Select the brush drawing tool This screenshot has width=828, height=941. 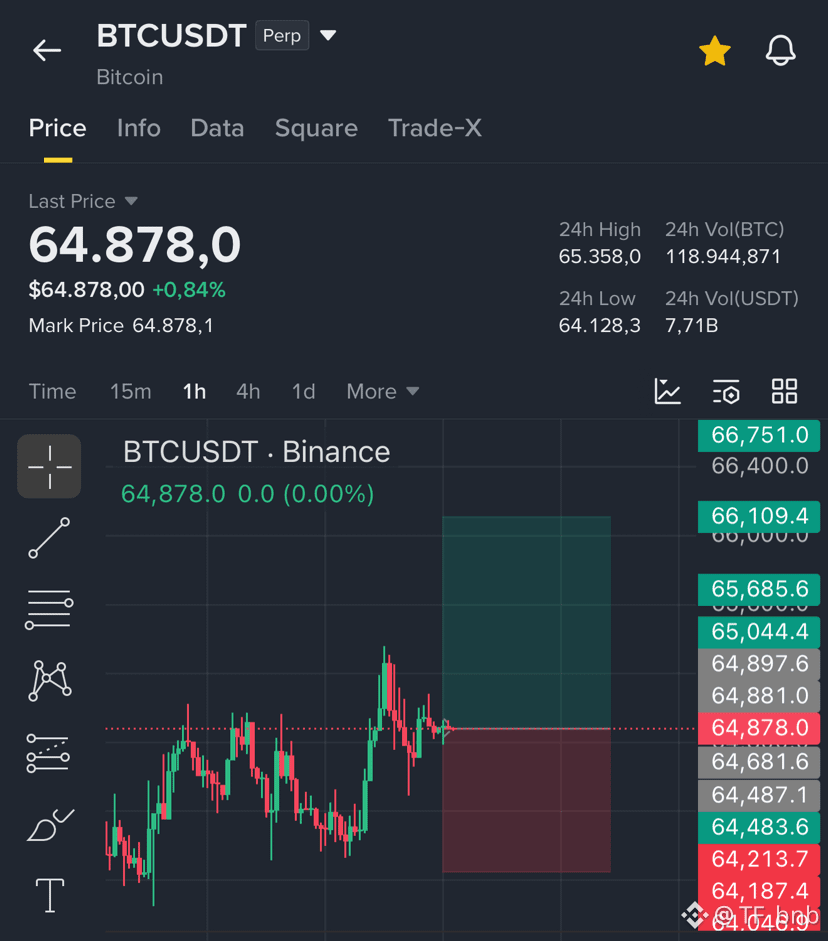tap(50, 825)
